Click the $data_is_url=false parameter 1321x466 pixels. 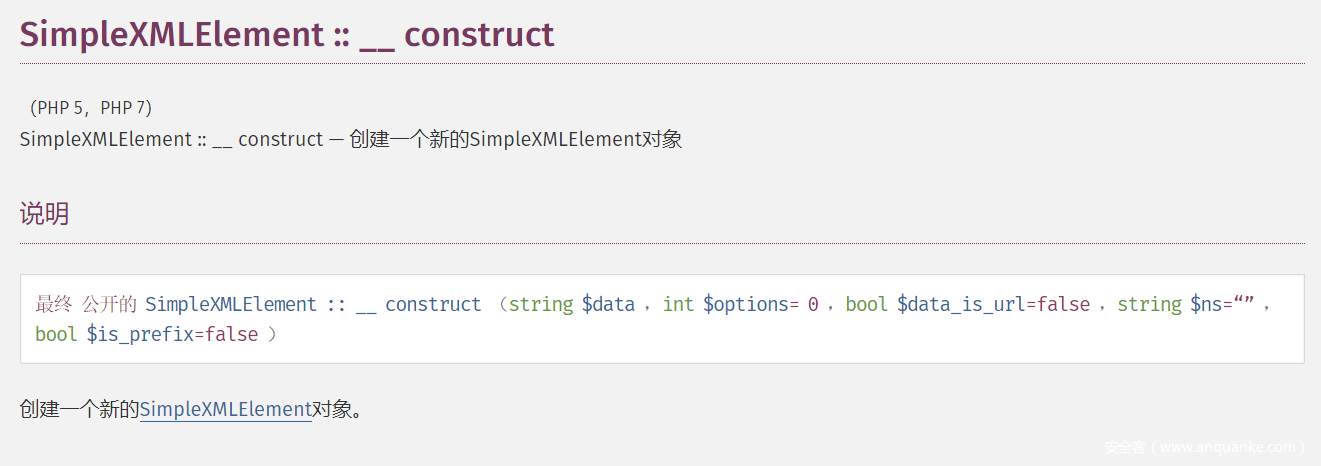pos(993,304)
